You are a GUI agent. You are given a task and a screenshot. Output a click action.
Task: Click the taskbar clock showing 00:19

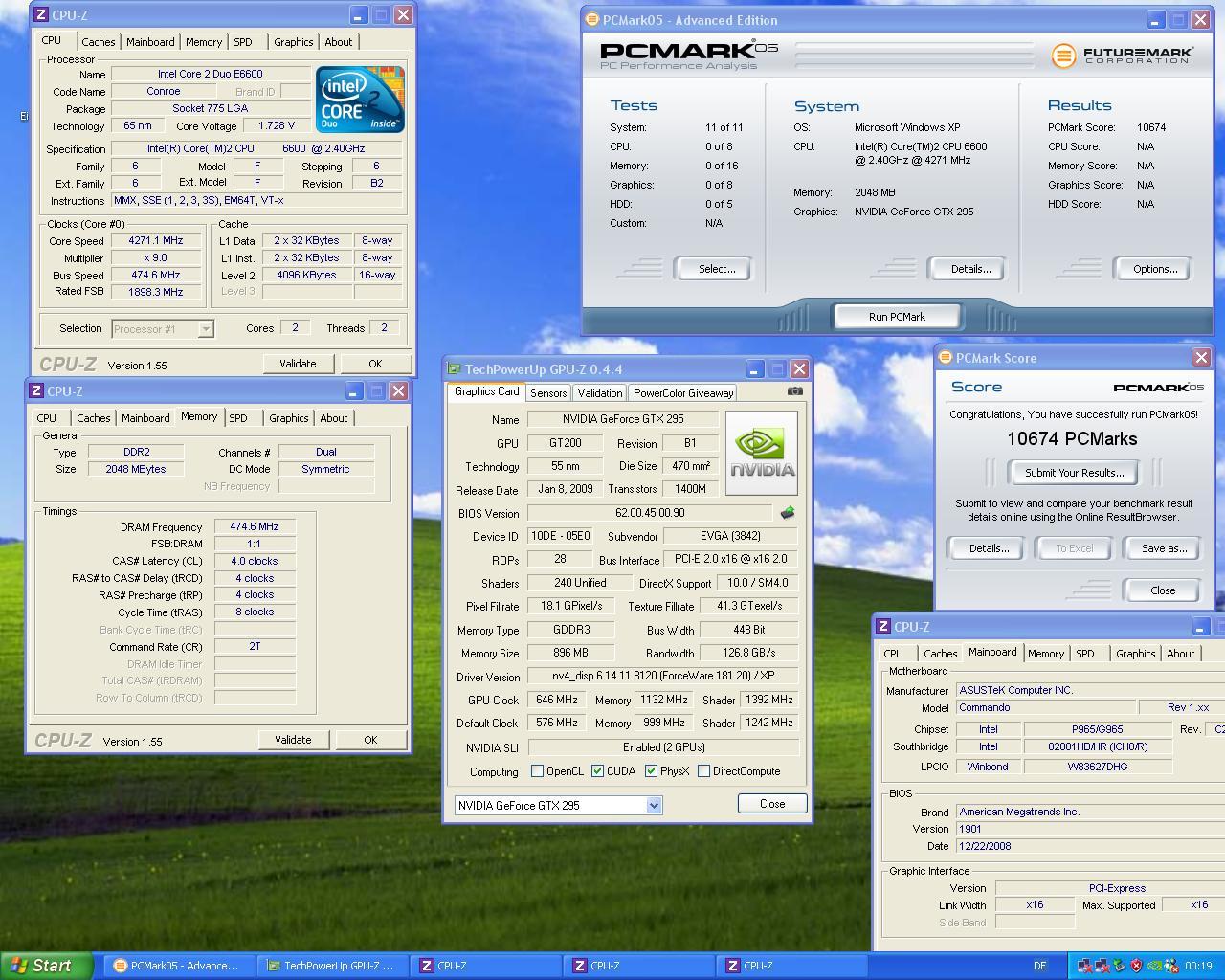click(x=1198, y=966)
